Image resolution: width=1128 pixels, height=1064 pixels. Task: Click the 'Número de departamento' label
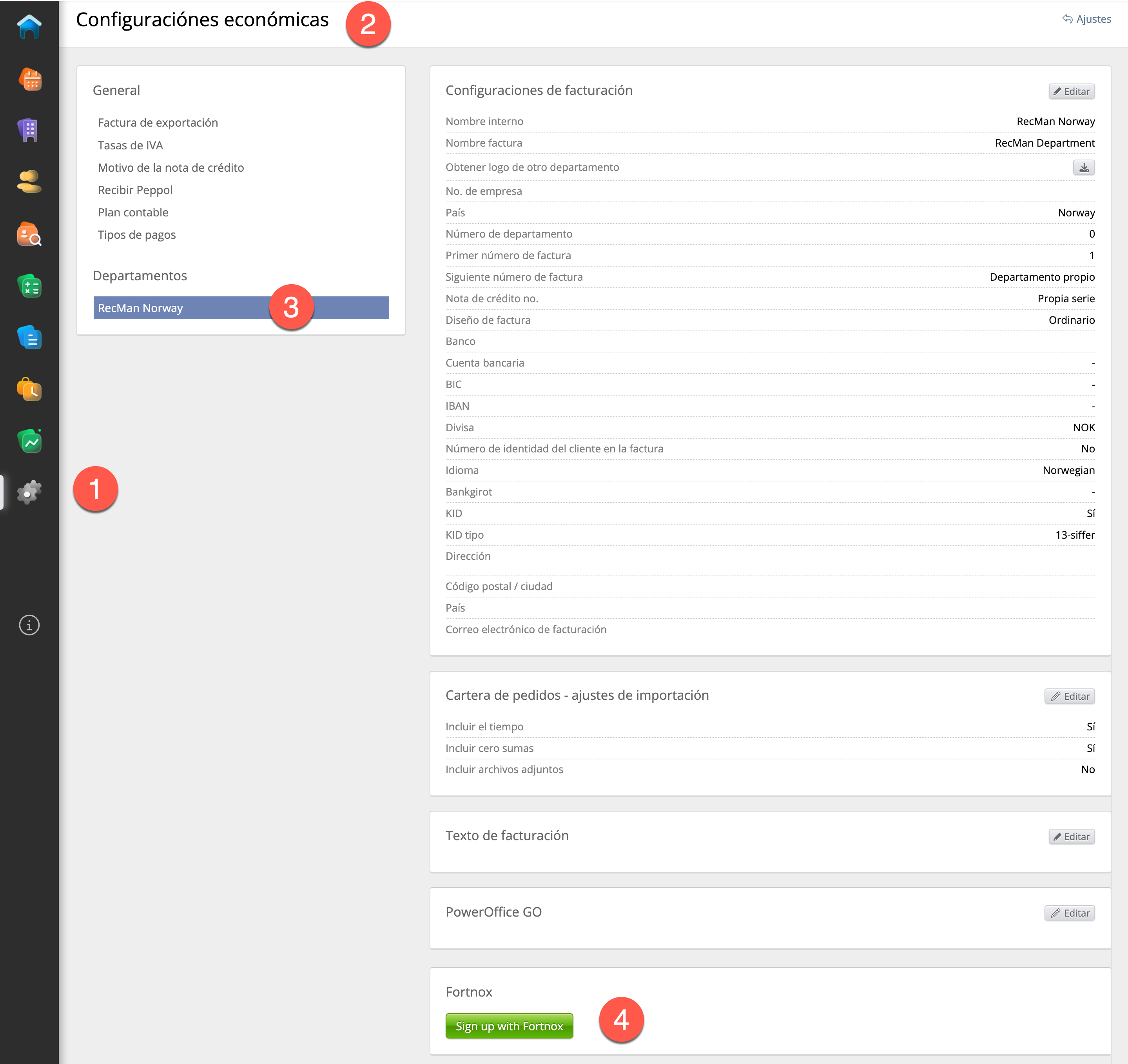[508, 234]
